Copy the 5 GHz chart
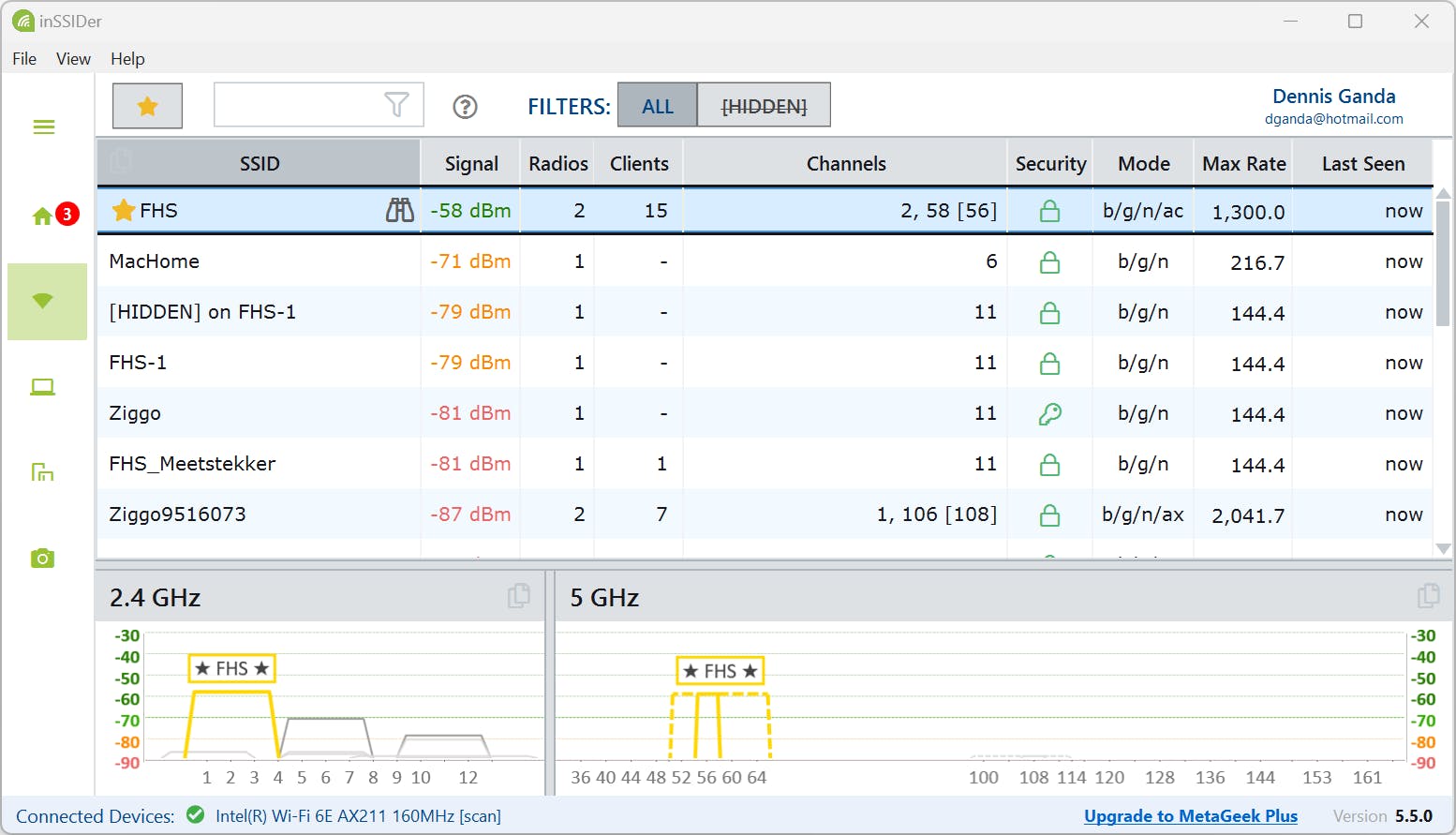 1428,596
